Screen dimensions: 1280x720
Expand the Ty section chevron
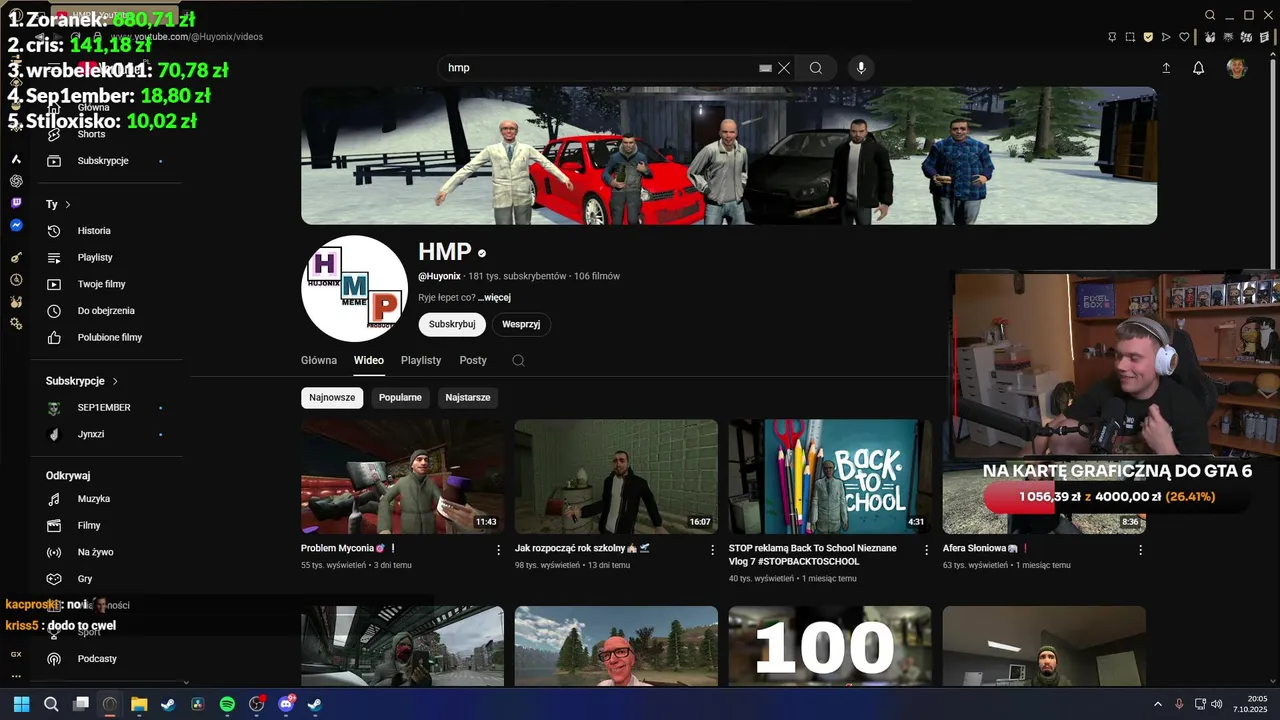click(68, 205)
